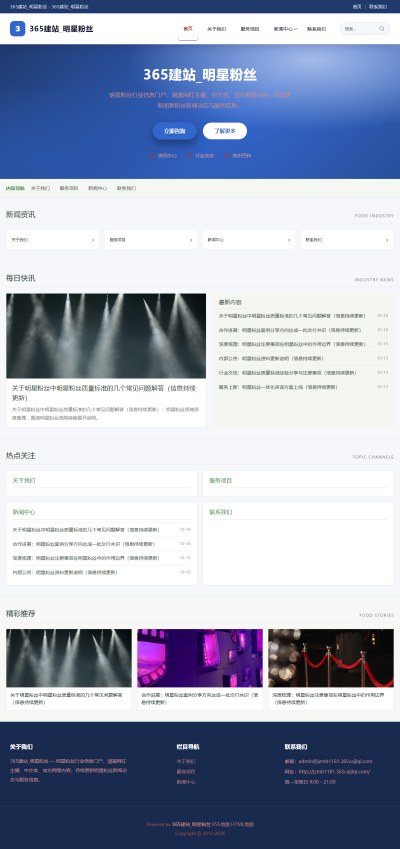Open first 关于明星粉丝 article in 最新内容 list
Screen dimensions: 400x849
(x=292, y=316)
